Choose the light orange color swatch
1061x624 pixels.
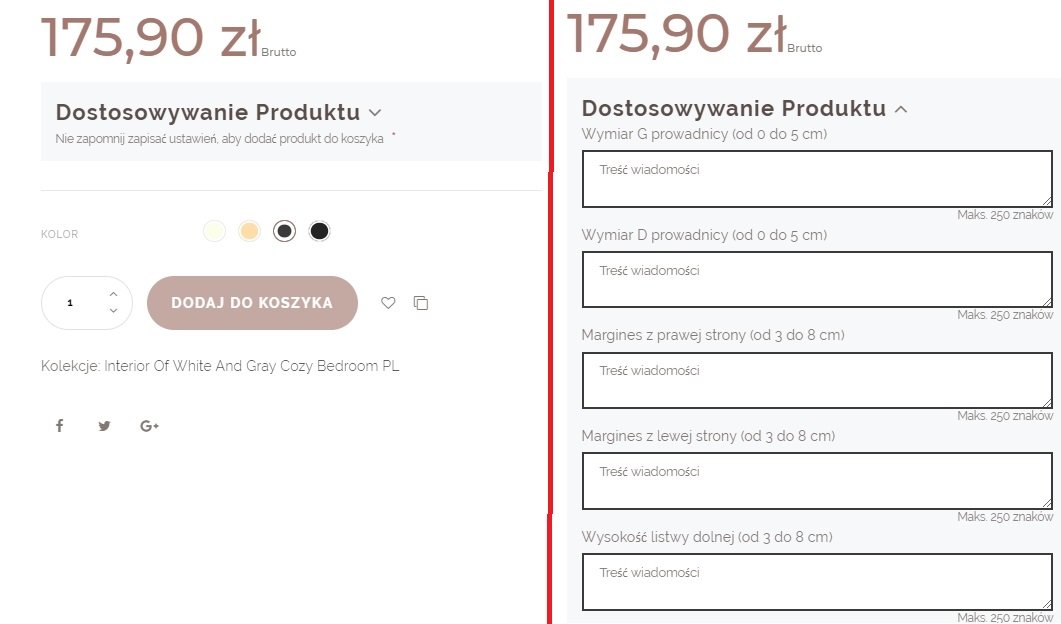coord(250,232)
